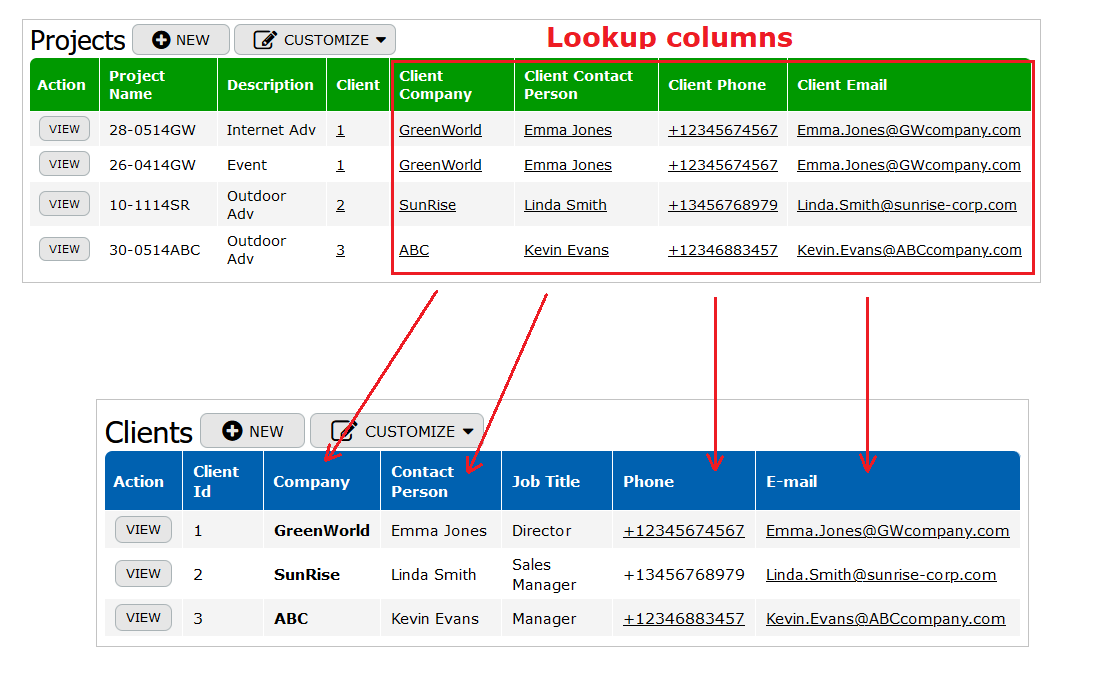
Task: Expand the Clients CUSTOMIZE dropdown arrow
Action: click(x=468, y=432)
